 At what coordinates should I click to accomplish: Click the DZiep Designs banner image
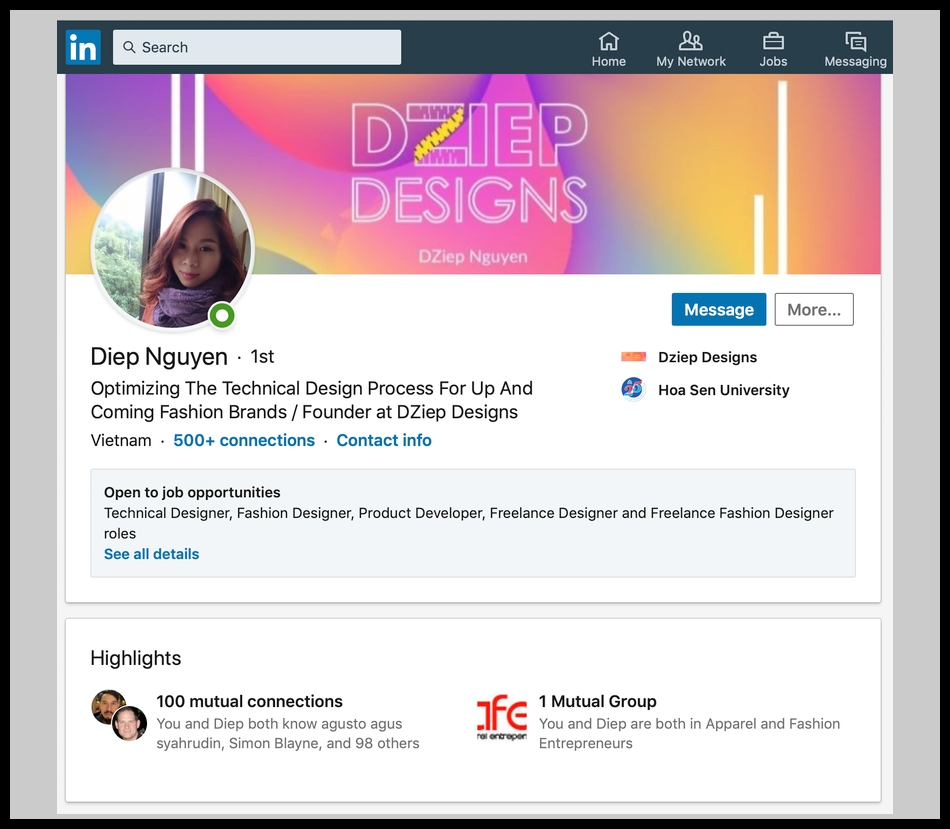click(473, 174)
